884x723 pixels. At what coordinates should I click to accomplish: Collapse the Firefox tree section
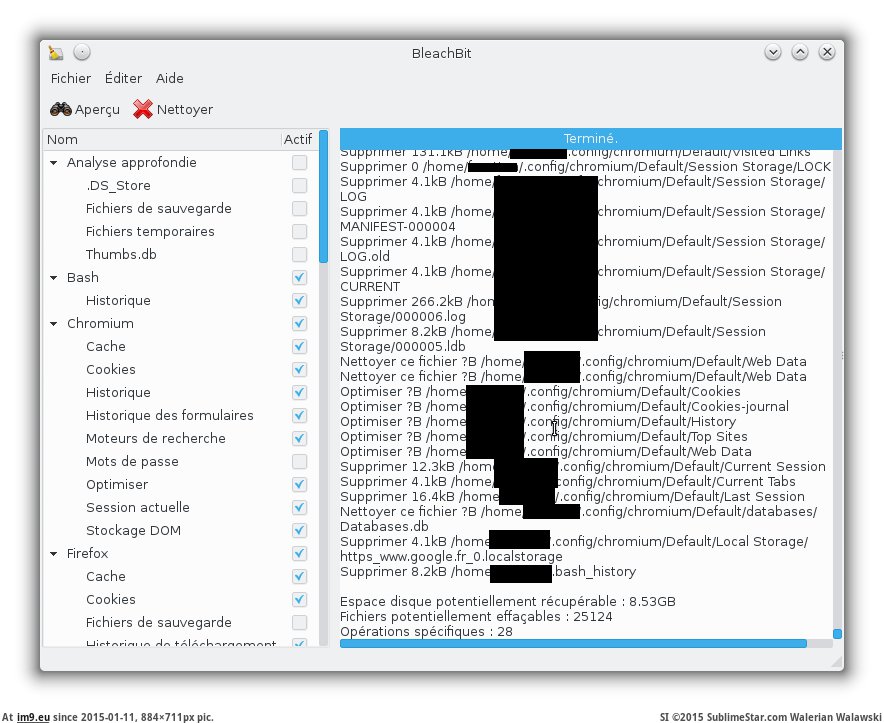coord(53,554)
